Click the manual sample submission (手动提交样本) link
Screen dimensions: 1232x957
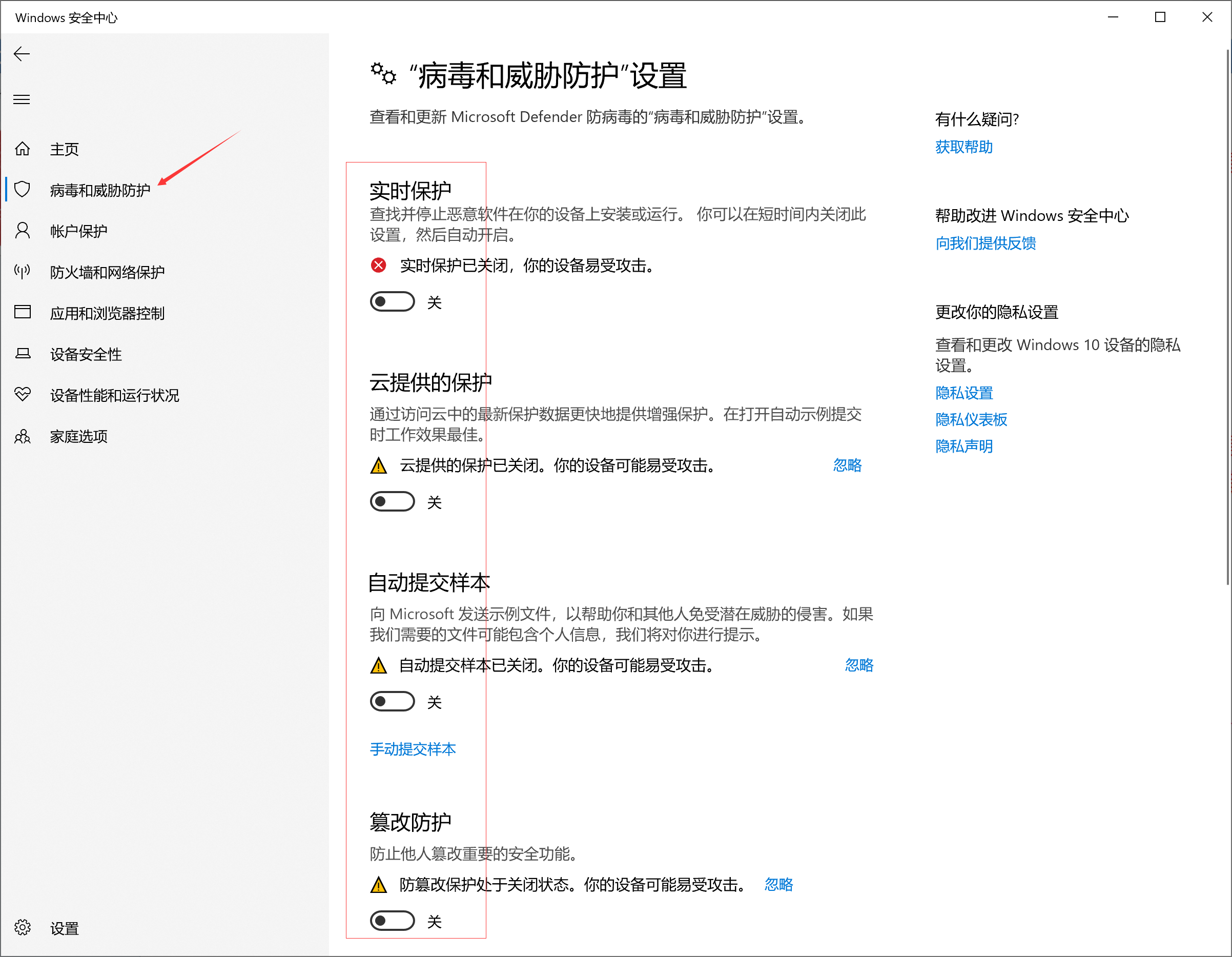[413, 749]
